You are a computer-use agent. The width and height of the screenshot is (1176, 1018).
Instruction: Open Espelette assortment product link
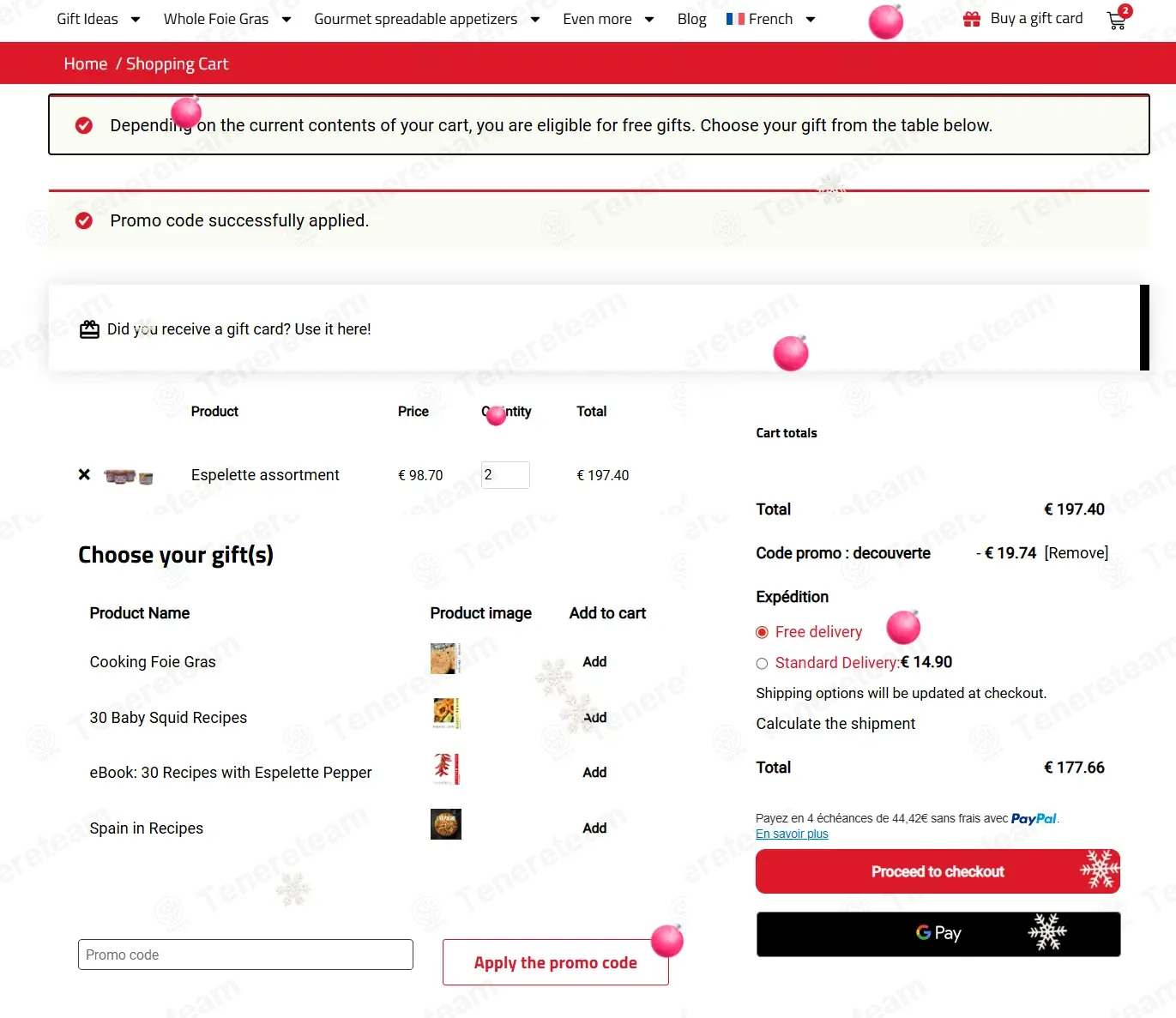(265, 475)
